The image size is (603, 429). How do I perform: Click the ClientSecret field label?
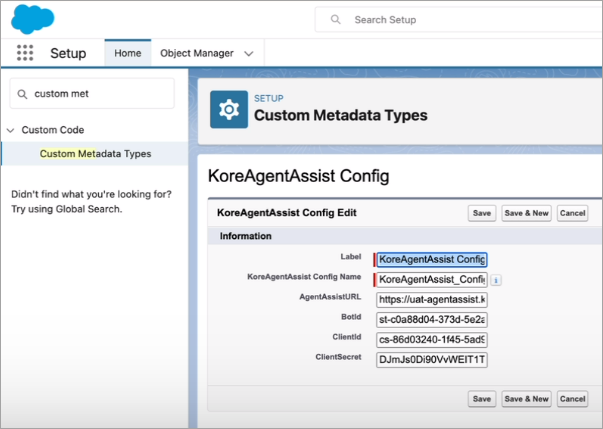click(x=338, y=357)
